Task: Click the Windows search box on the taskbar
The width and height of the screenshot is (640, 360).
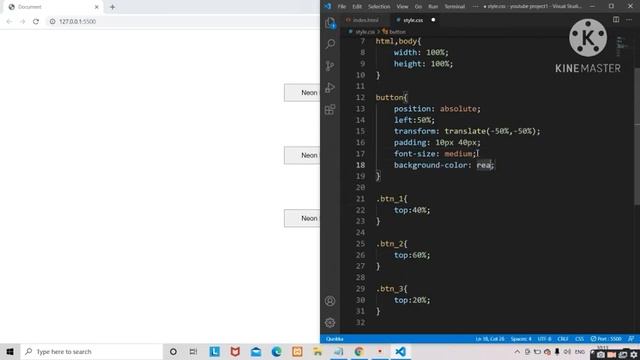Action: point(92,351)
